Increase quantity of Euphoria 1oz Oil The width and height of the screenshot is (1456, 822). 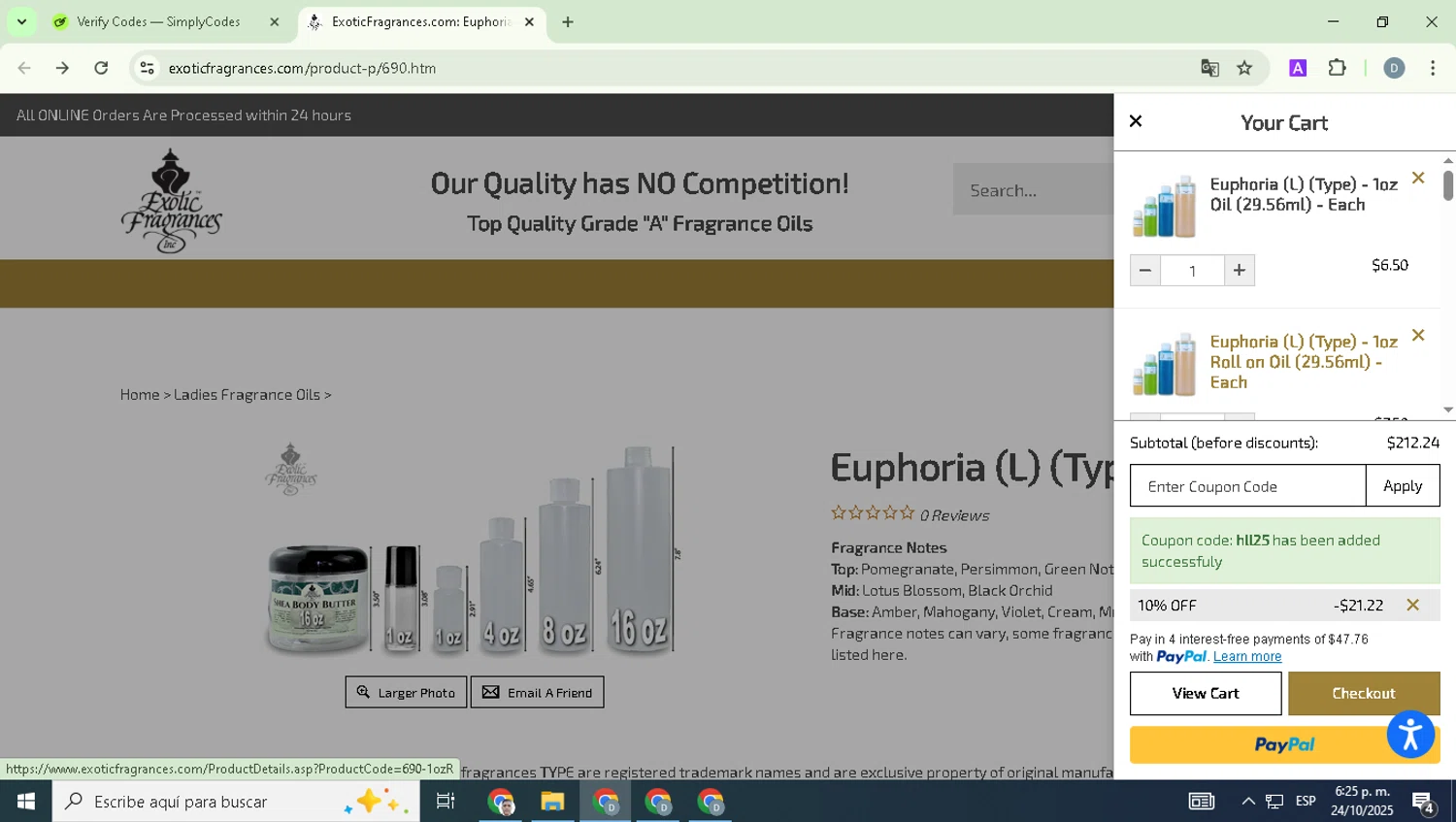point(1240,271)
